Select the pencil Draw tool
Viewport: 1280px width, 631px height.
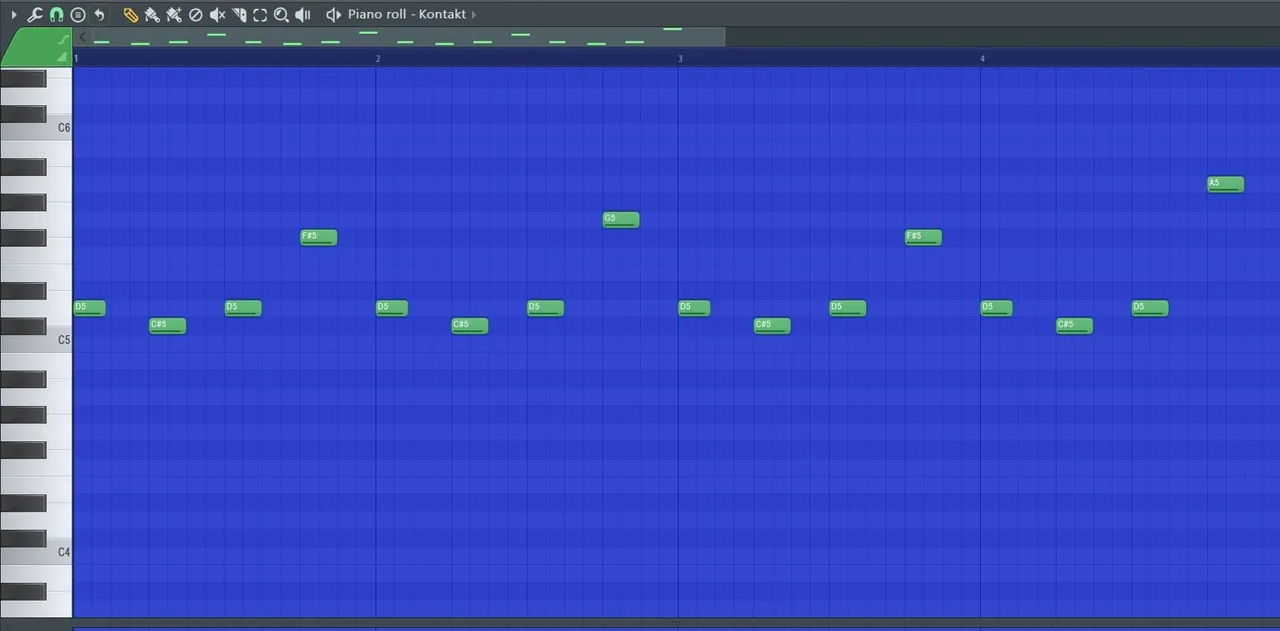click(x=130, y=15)
